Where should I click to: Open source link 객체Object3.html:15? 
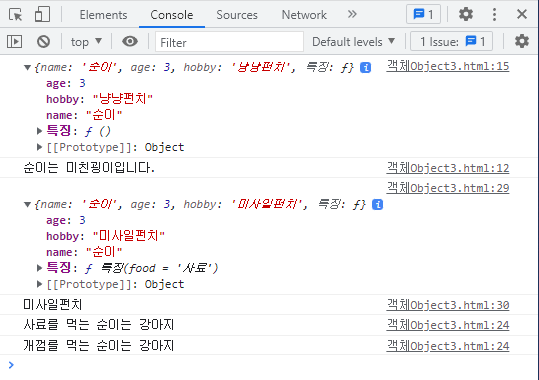[x=448, y=66]
